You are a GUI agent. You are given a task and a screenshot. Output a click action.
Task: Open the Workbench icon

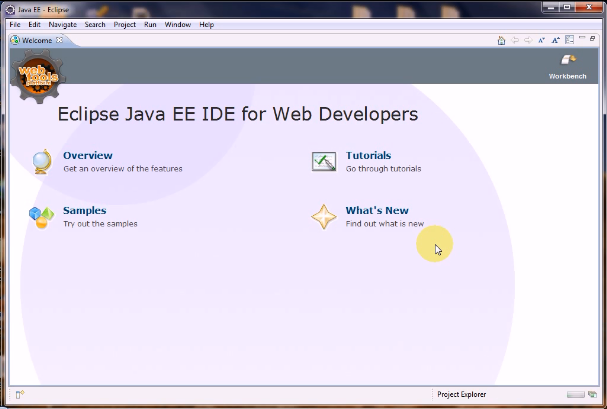coord(568,60)
